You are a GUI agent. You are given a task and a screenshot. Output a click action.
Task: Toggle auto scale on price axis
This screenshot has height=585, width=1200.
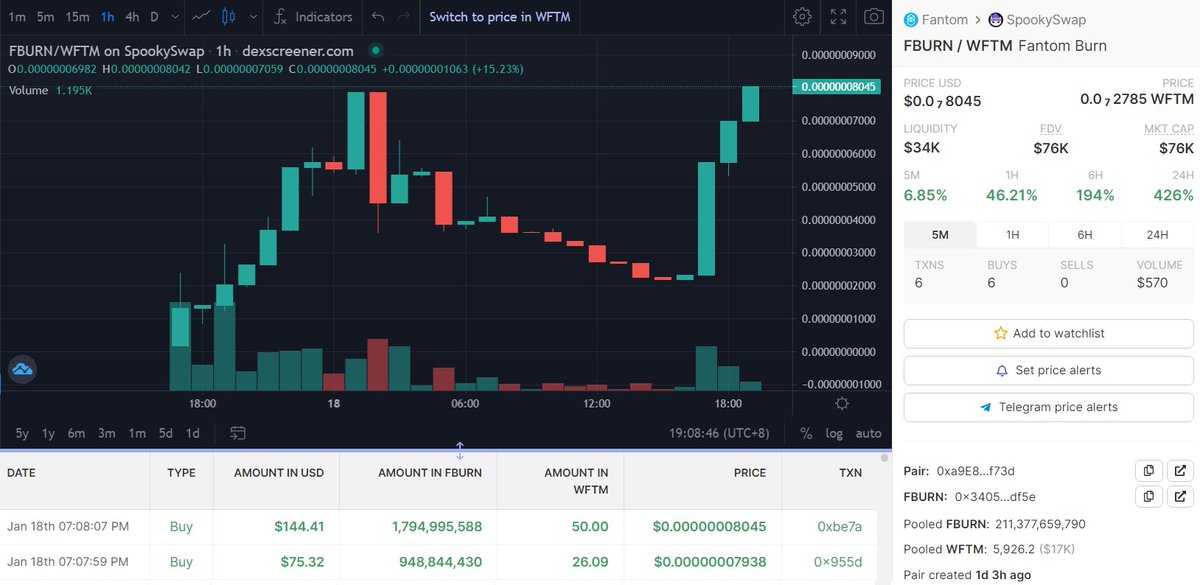(x=868, y=433)
